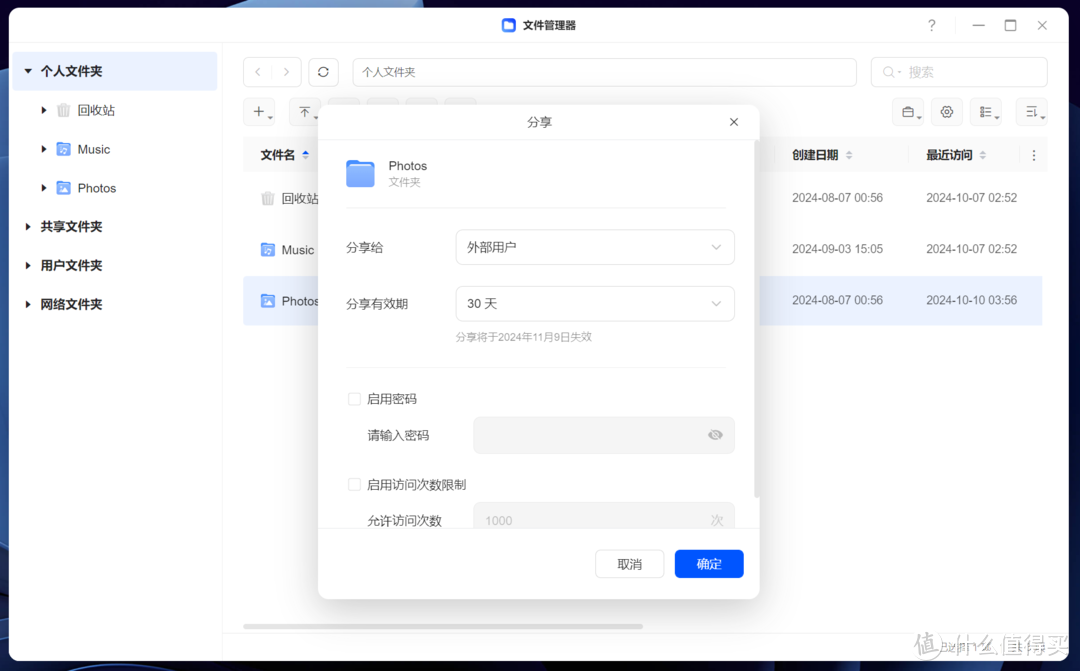
Task: Select the upload icon in the toolbar
Action: pos(303,112)
